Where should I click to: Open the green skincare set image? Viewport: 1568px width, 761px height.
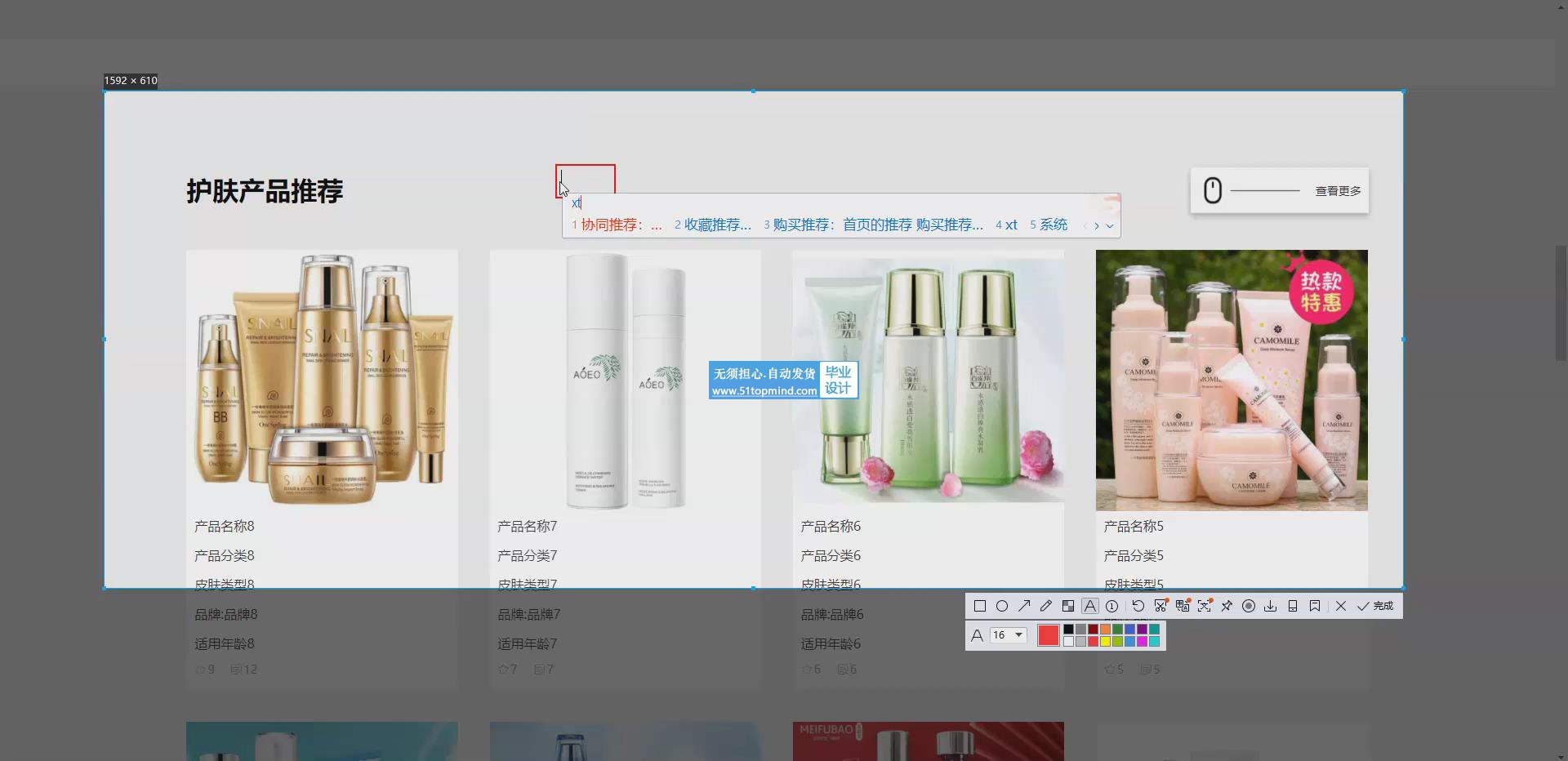928,380
